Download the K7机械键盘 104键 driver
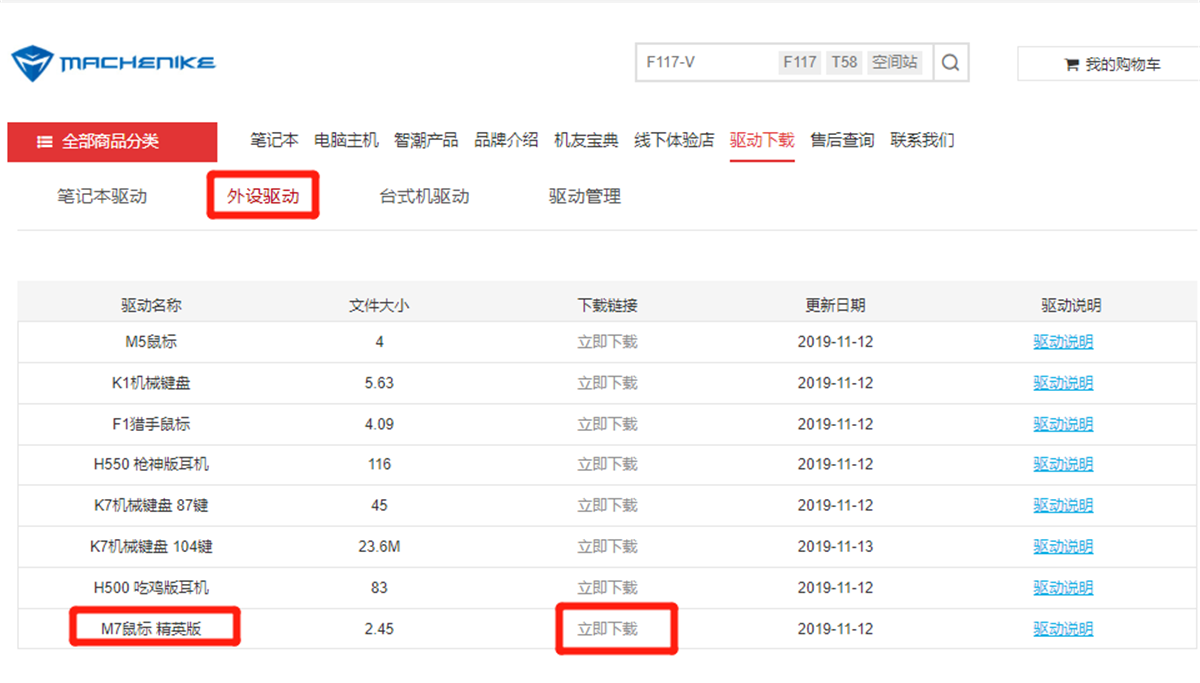This screenshot has height=683, width=1200. tap(607, 547)
